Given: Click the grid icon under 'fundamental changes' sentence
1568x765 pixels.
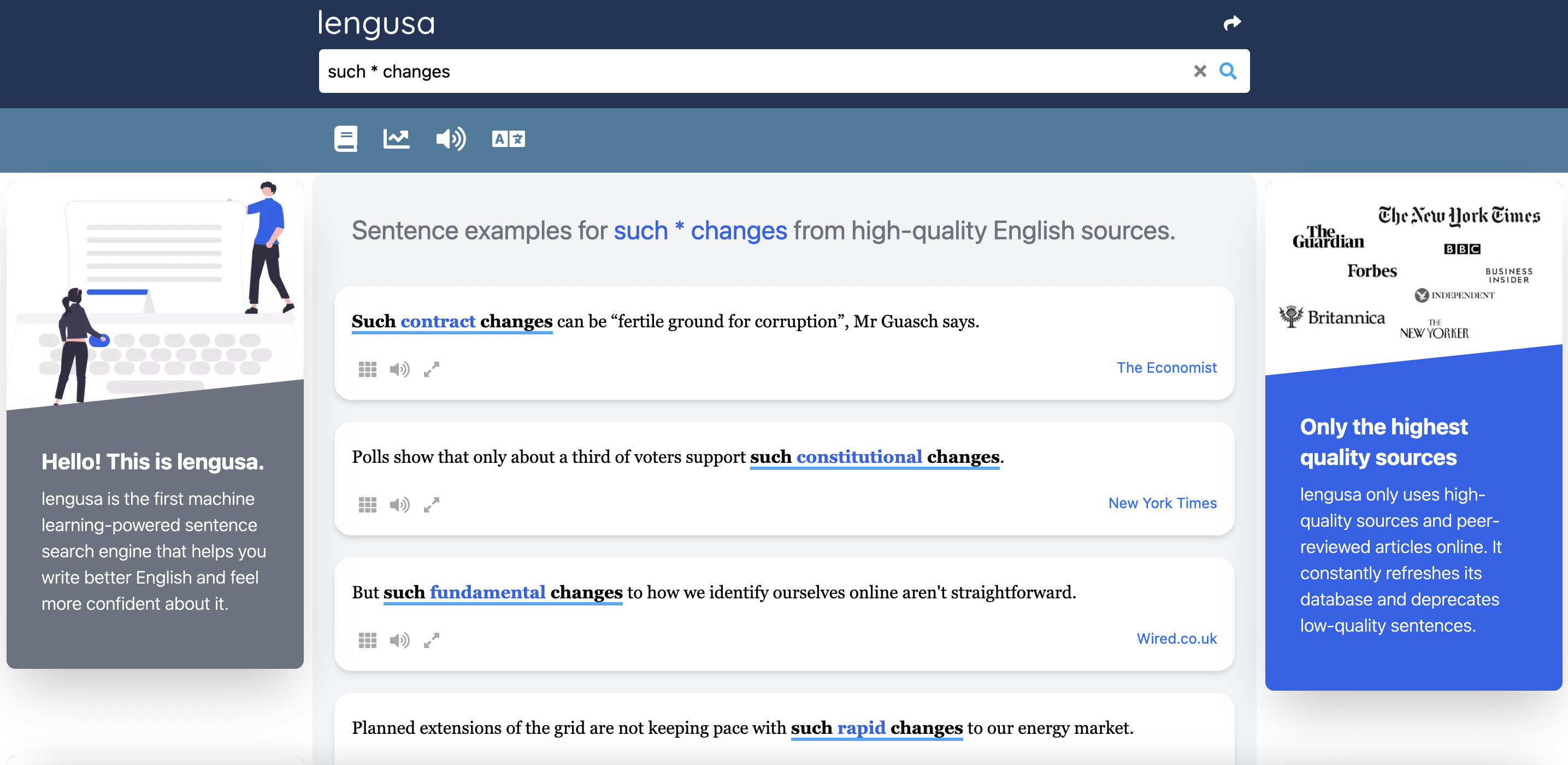Looking at the screenshot, I should pyautogui.click(x=368, y=640).
